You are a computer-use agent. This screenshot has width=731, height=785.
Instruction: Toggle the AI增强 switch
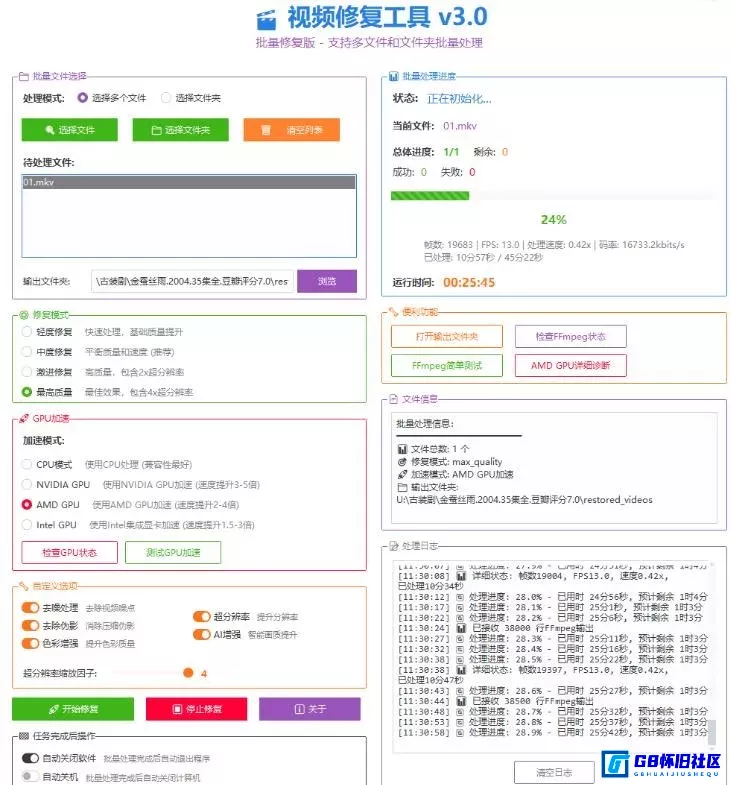tap(201, 634)
